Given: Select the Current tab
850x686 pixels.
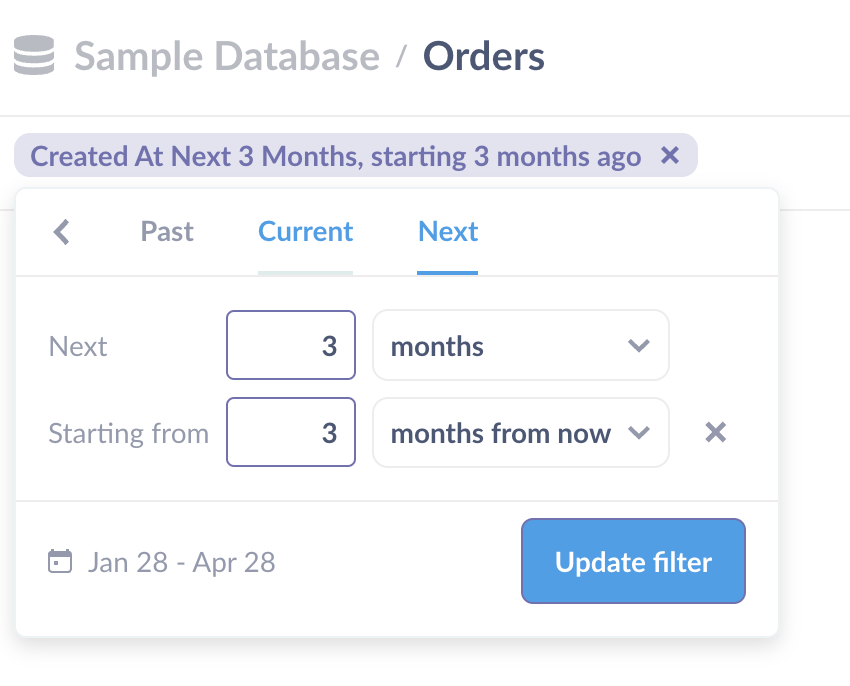Looking at the screenshot, I should pos(305,231).
